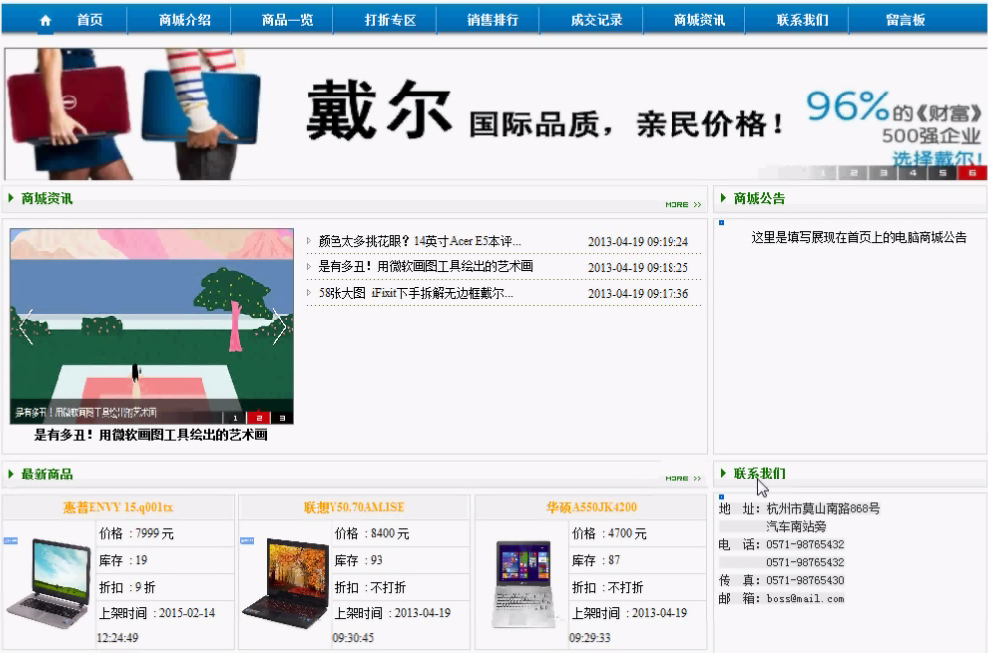Screen dimensions: 988x653
Task: Select news slideshow page 2
Action: 258,418
